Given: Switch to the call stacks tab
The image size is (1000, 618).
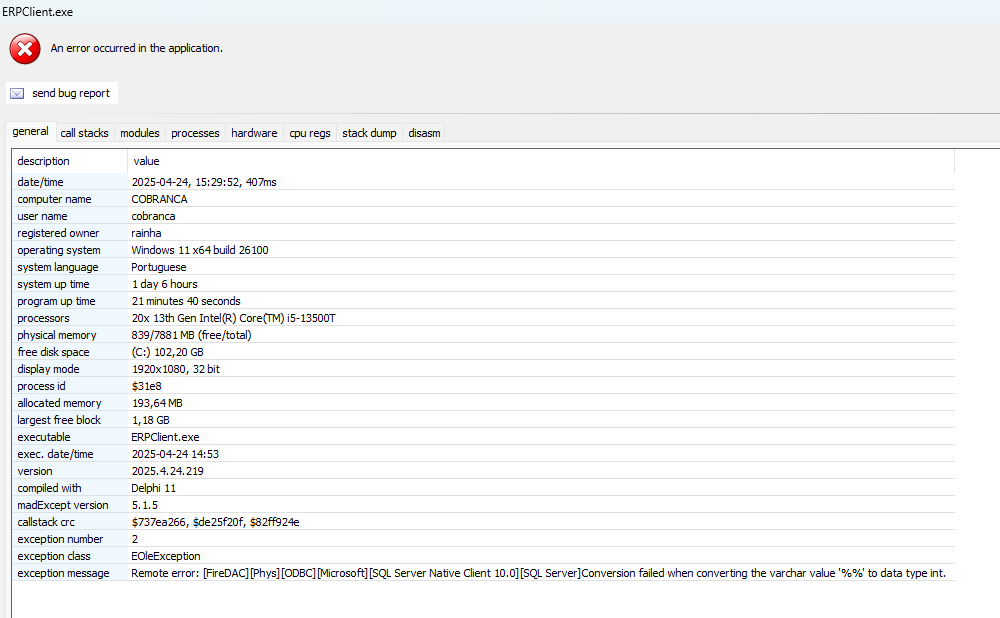Looking at the screenshot, I should pyautogui.click(x=84, y=133).
